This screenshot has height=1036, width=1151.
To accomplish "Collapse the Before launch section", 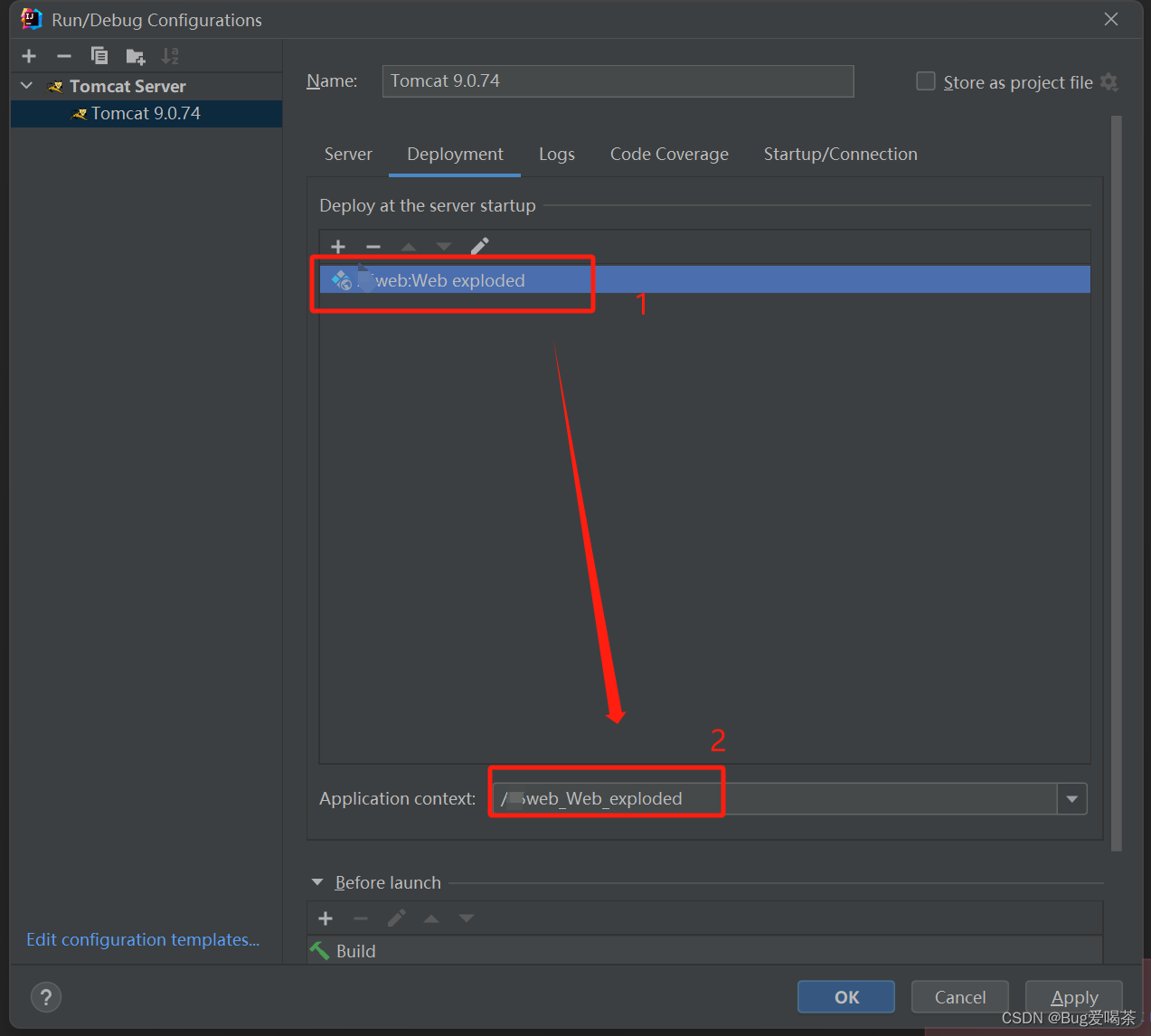I will point(317,882).
